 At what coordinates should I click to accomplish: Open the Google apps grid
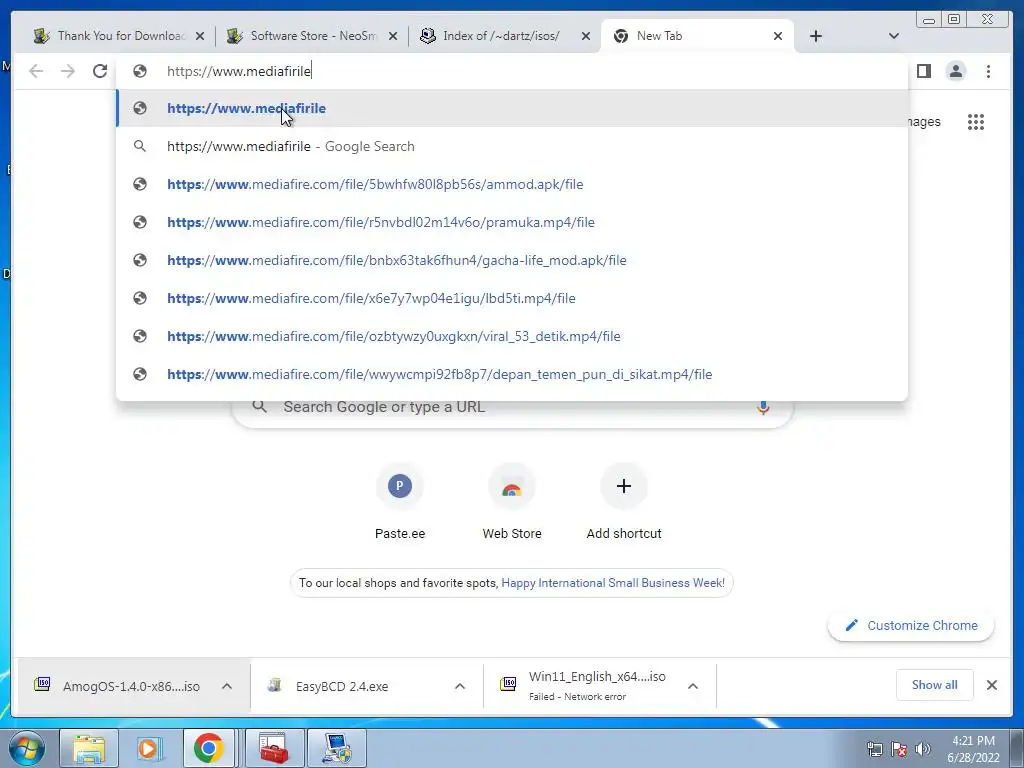pos(976,121)
